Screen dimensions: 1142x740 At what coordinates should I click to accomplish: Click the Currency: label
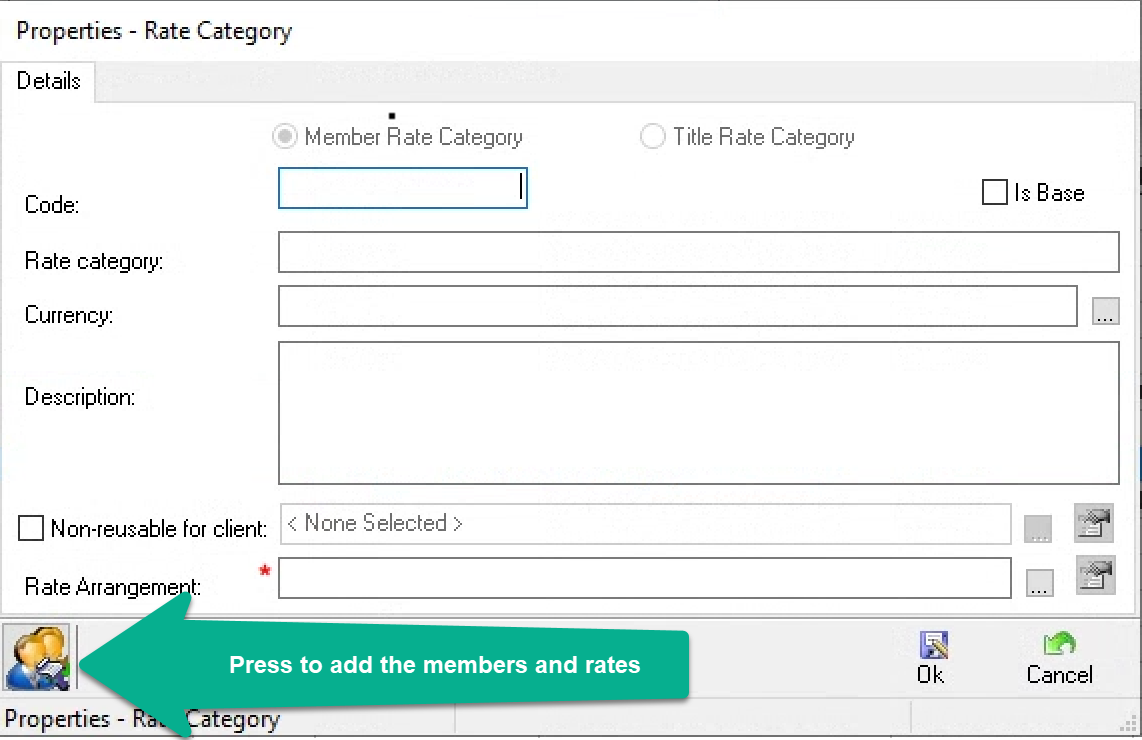(x=69, y=315)
